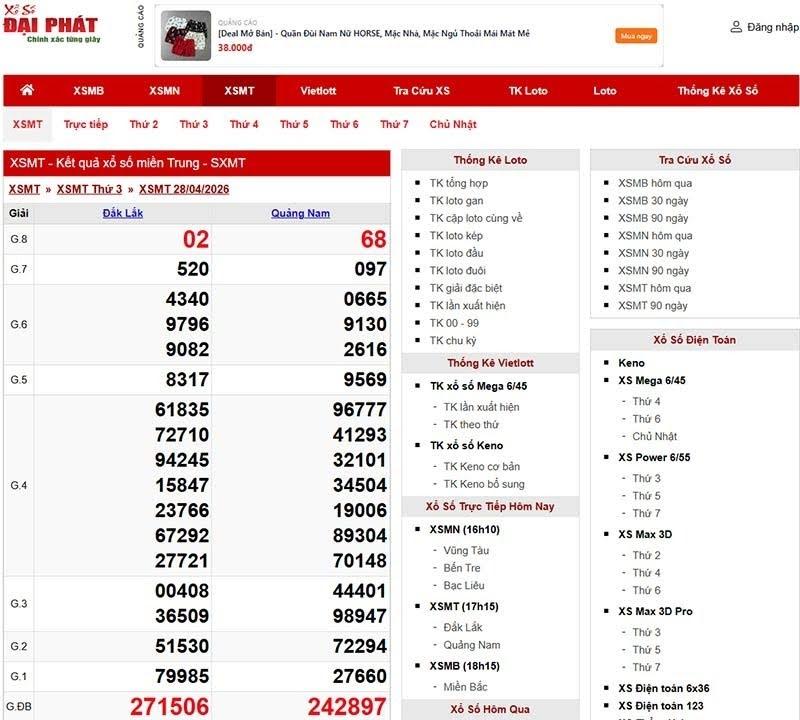Click the home icon in red navbar
This screenshot has width=800, height=720.
coord(27,90)
